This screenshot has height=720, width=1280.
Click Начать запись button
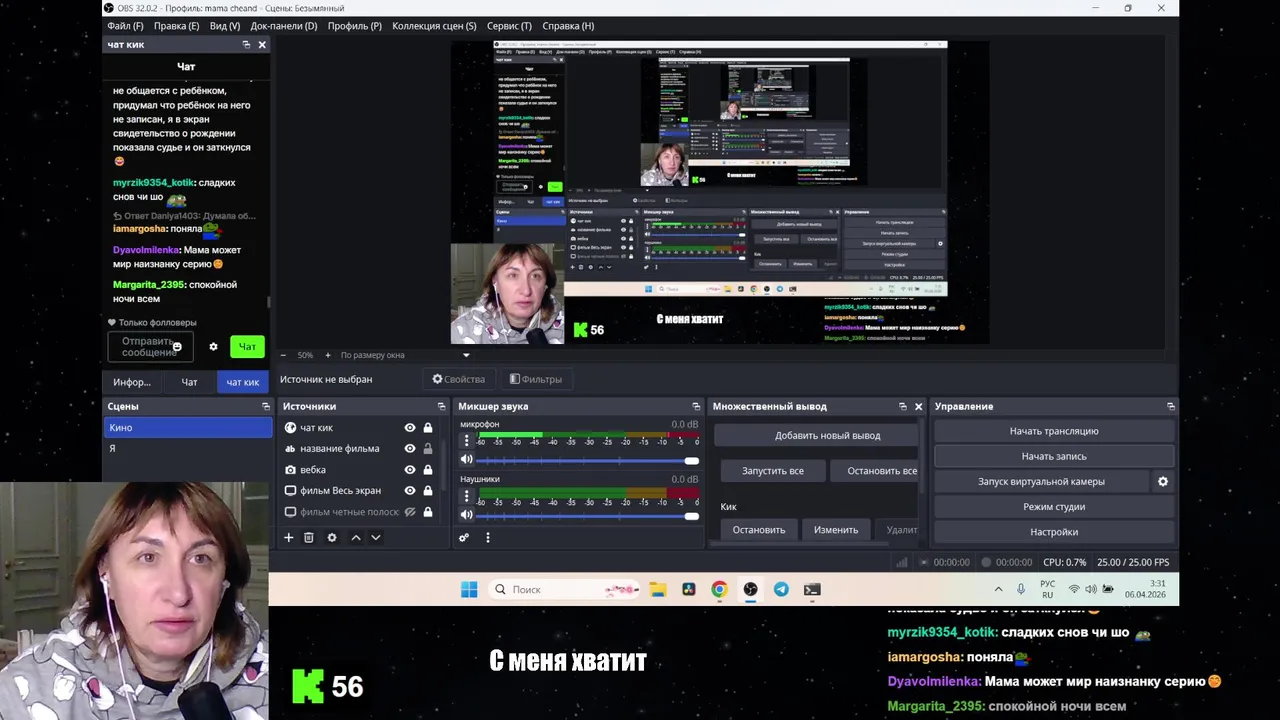1054,456
